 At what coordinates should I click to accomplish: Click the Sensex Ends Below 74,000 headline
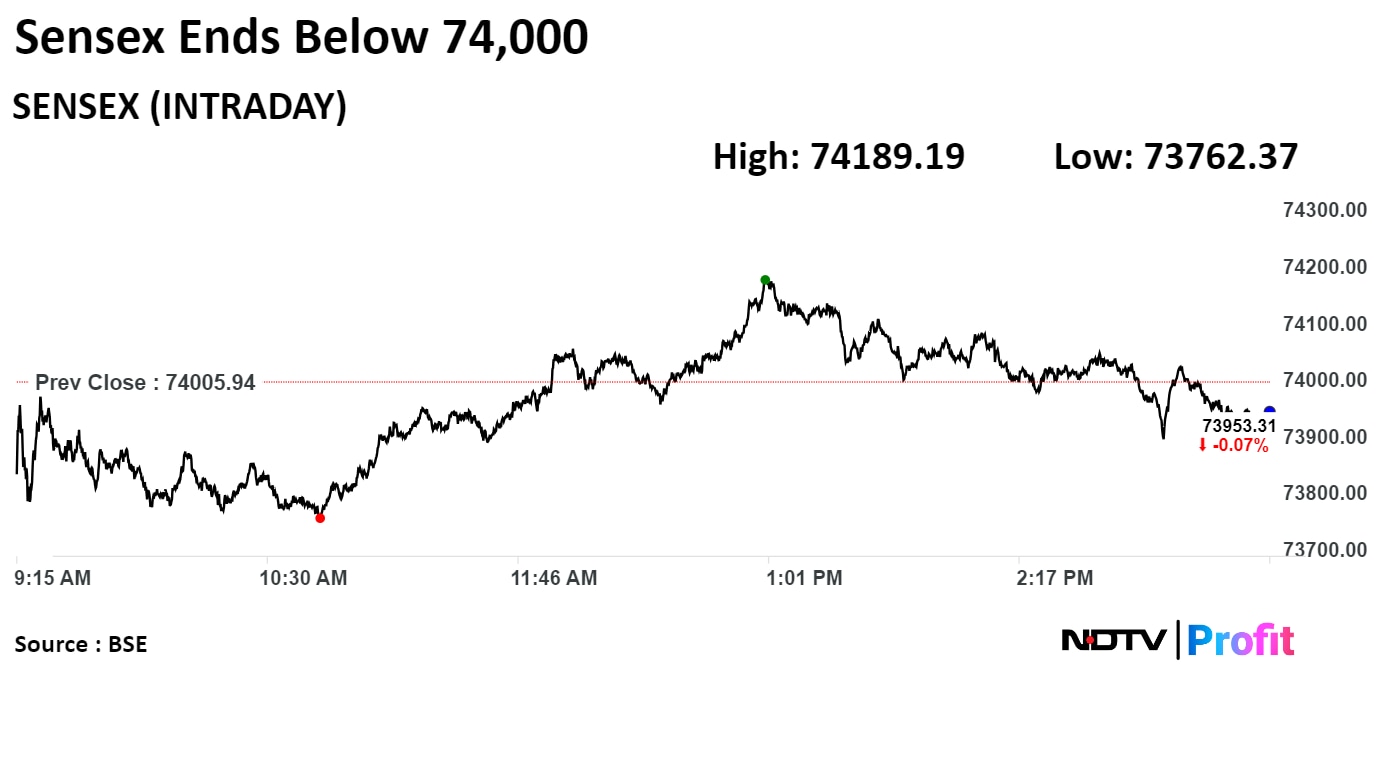(x=301, y=38)
